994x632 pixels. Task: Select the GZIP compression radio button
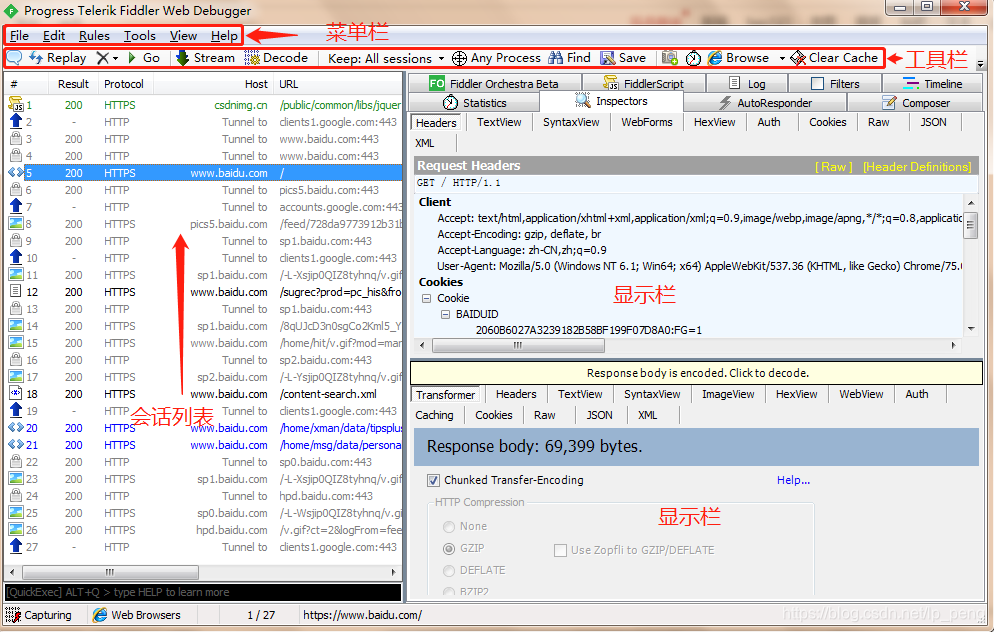[449, 548]
